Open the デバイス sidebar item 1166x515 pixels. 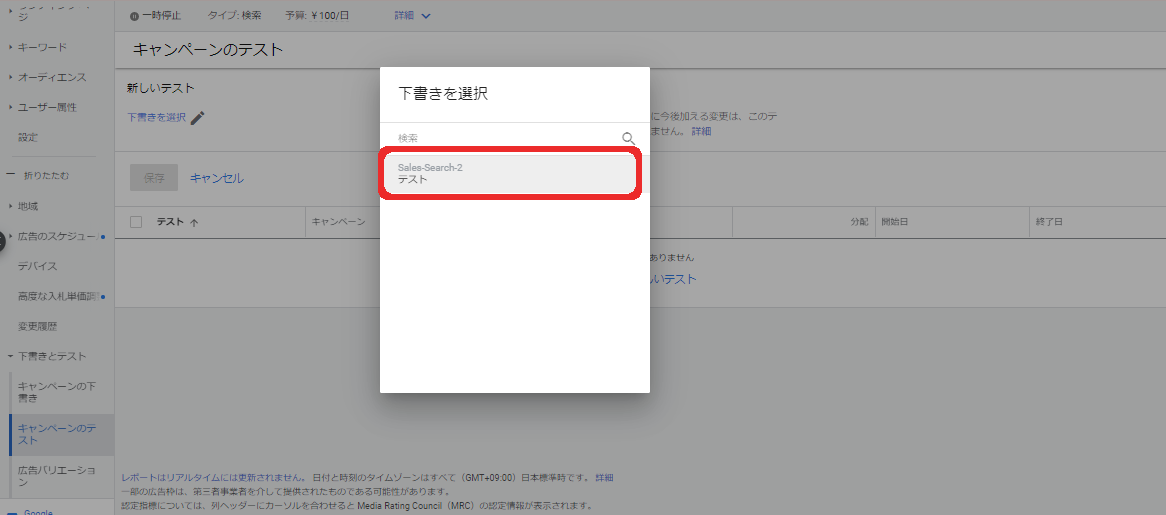click(x=38, y=266)
